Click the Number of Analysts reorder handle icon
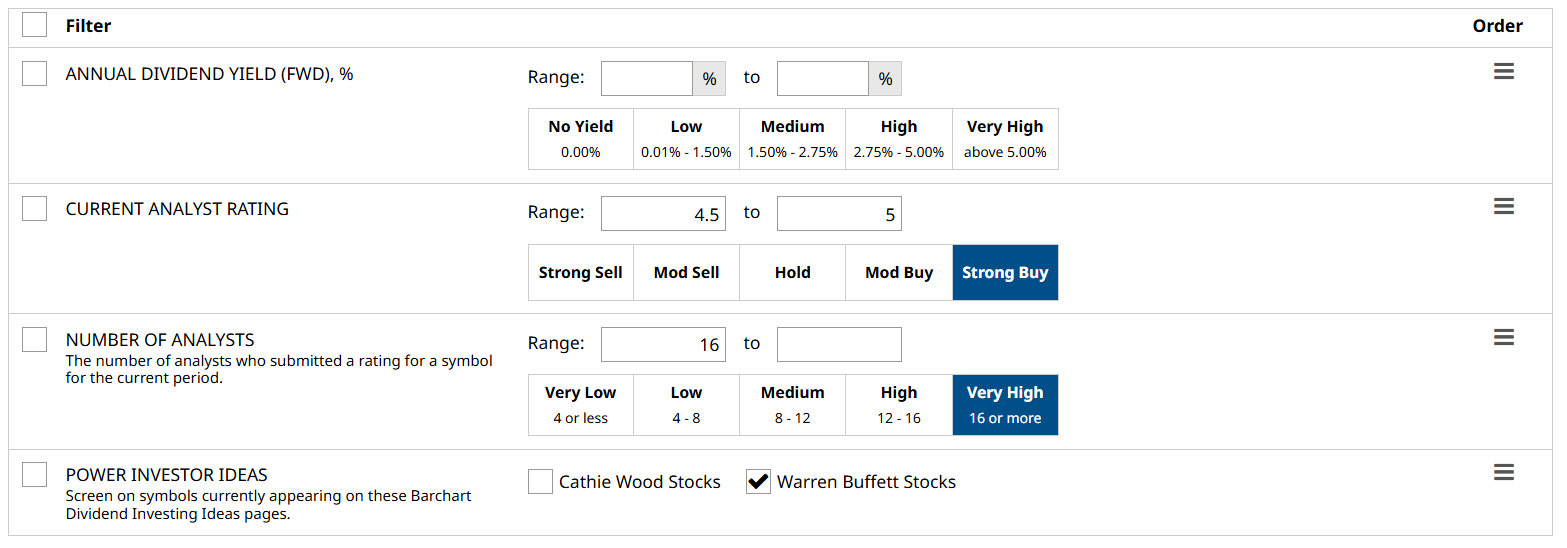The image size is (1567, 548). click(x=1503, y=338)
